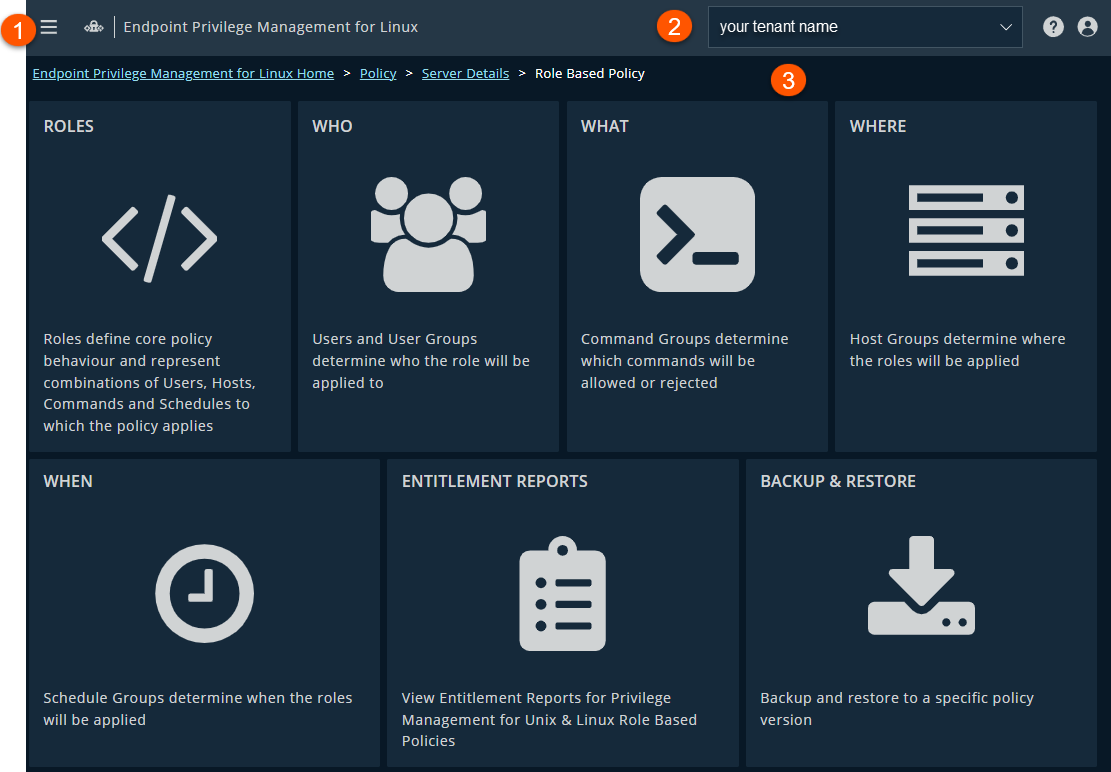Click the Role Based Policy breadcrumb text
Viewport: 1111px width, 772px height.
(590, 74)
